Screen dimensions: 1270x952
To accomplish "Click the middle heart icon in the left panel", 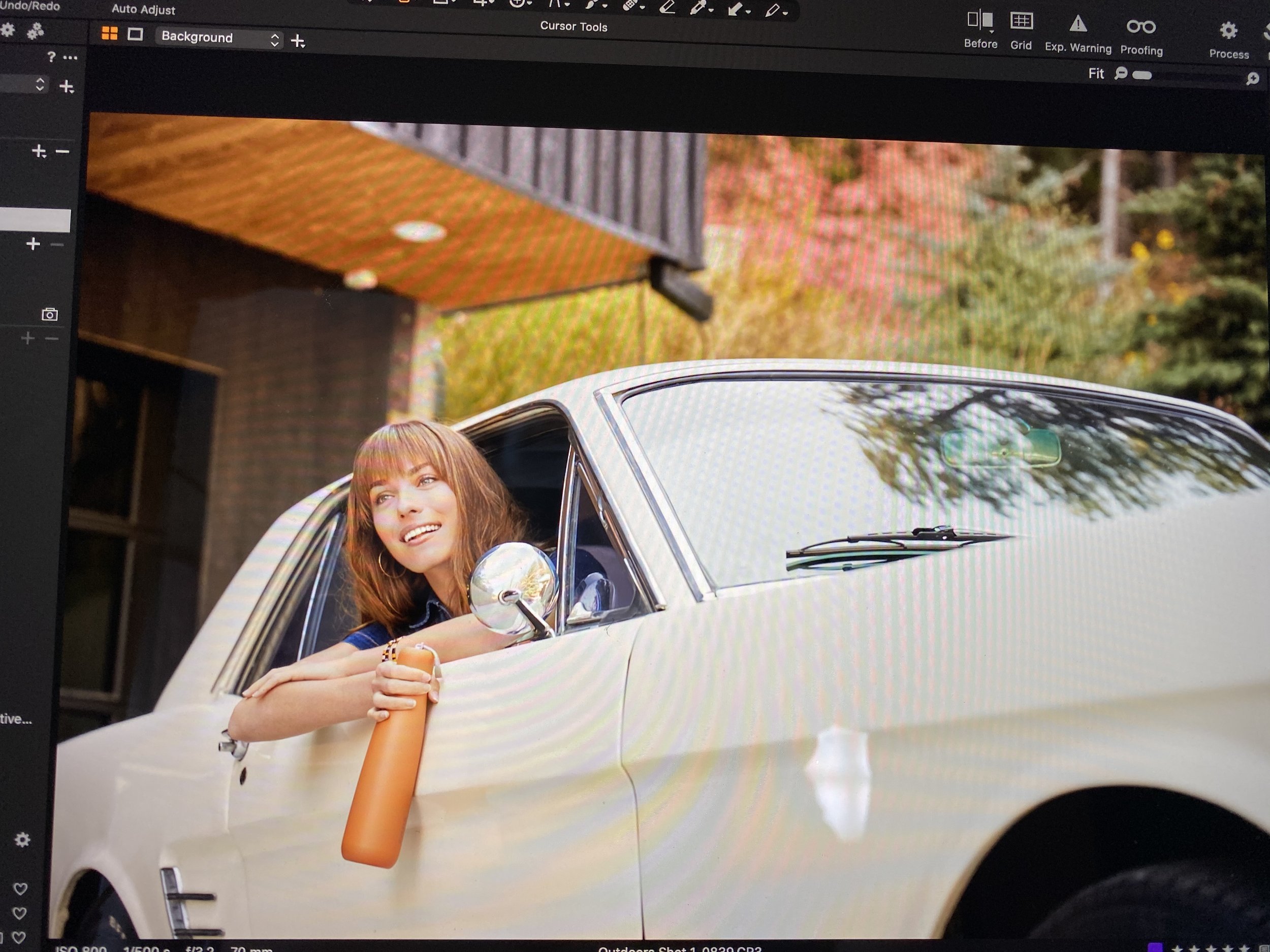I will (x=20, y=912).
